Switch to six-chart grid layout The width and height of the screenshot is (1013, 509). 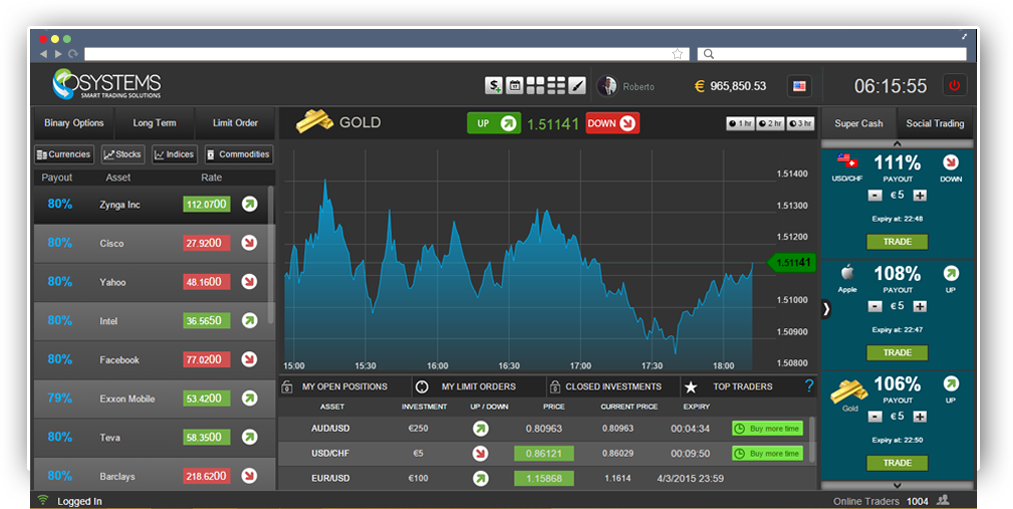point(556,85)
